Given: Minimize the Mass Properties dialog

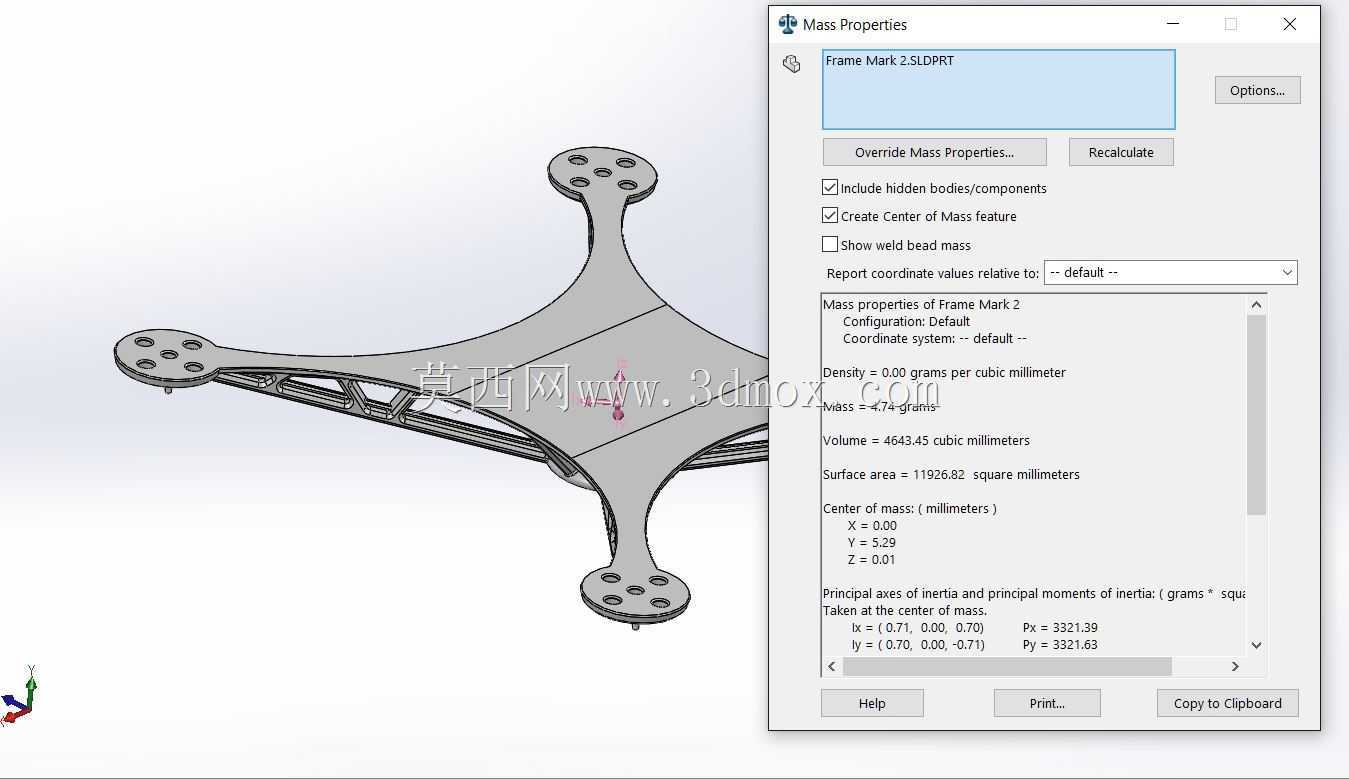Looking at the screenshot, I should point(1174,24).
